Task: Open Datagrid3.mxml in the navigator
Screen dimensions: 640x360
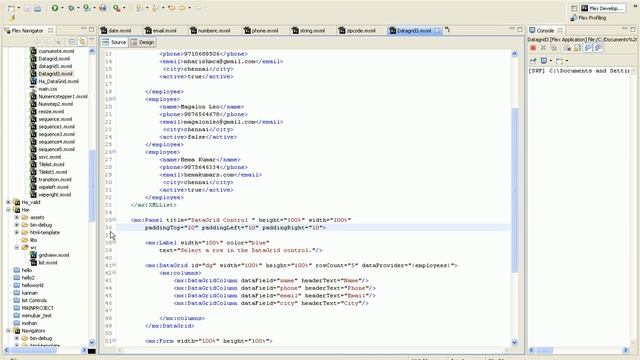Action: [x=55, y=74]
